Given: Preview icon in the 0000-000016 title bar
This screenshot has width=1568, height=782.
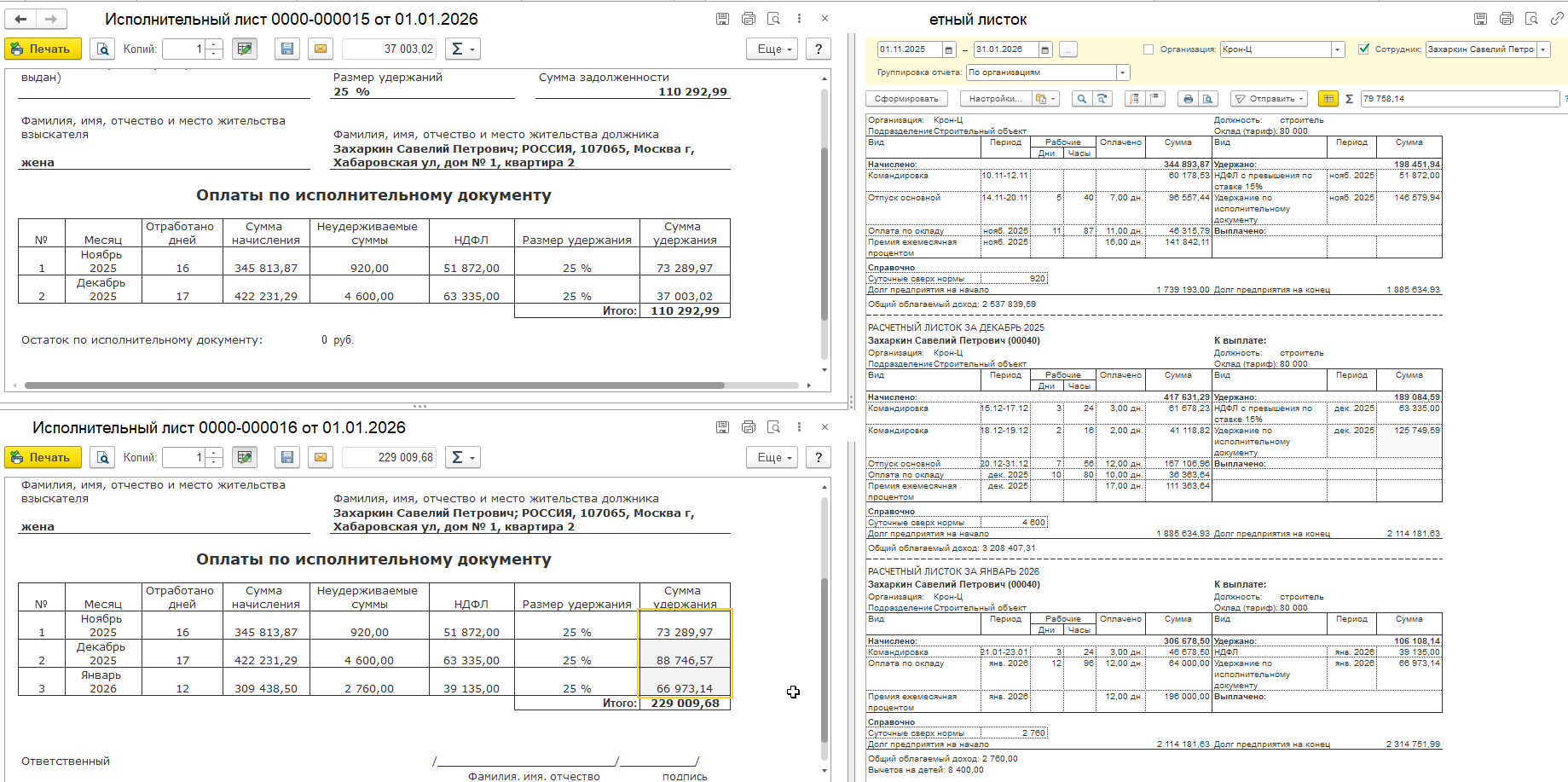Looking at the screenshot, I should pos(773,427).
